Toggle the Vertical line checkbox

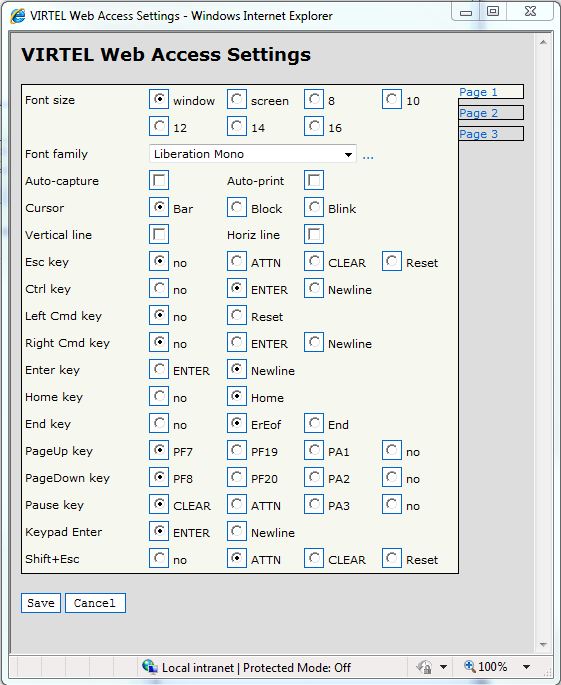[x=159, y=235]
